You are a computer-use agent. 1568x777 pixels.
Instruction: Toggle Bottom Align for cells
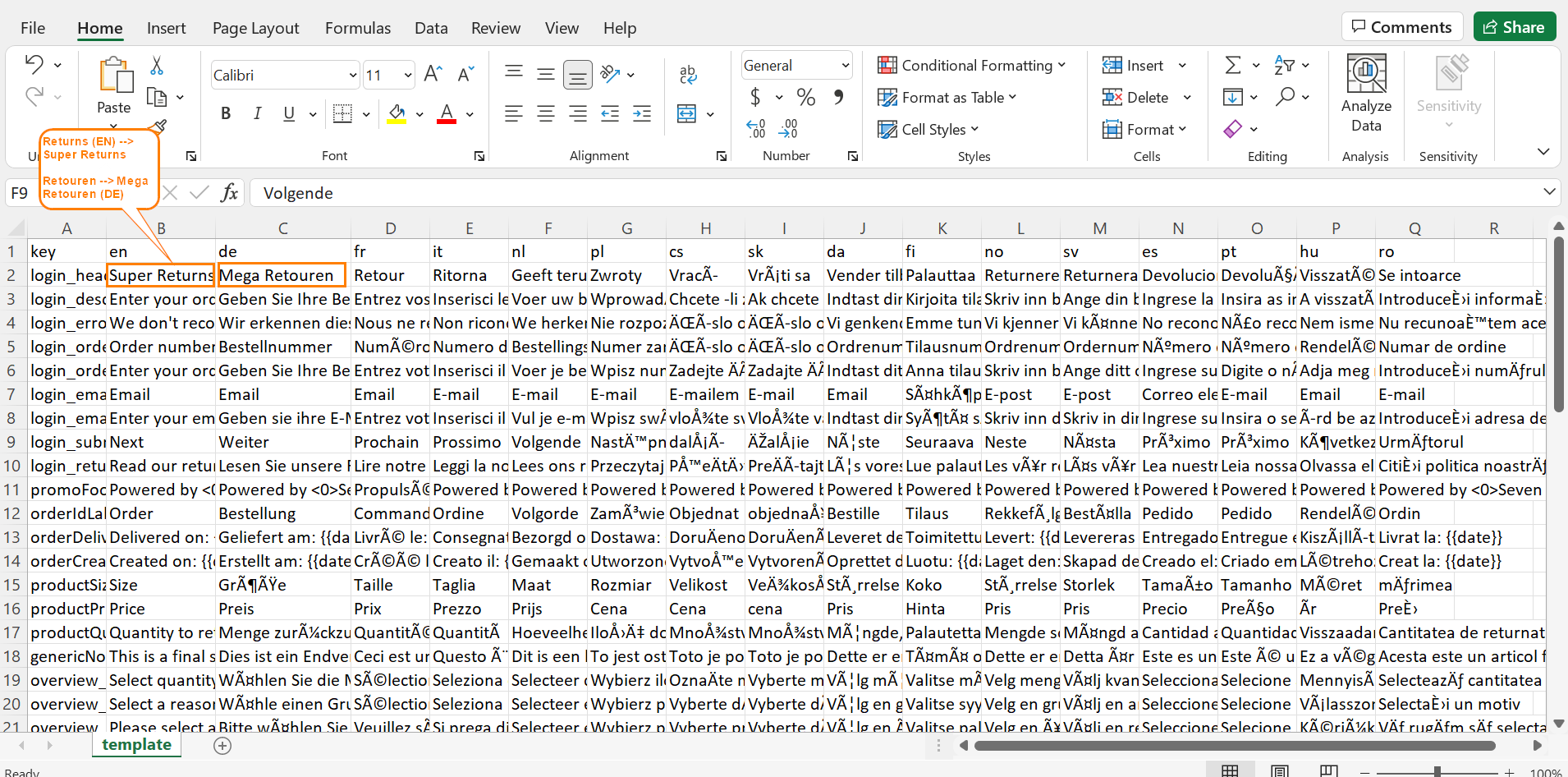pos(578,76)
